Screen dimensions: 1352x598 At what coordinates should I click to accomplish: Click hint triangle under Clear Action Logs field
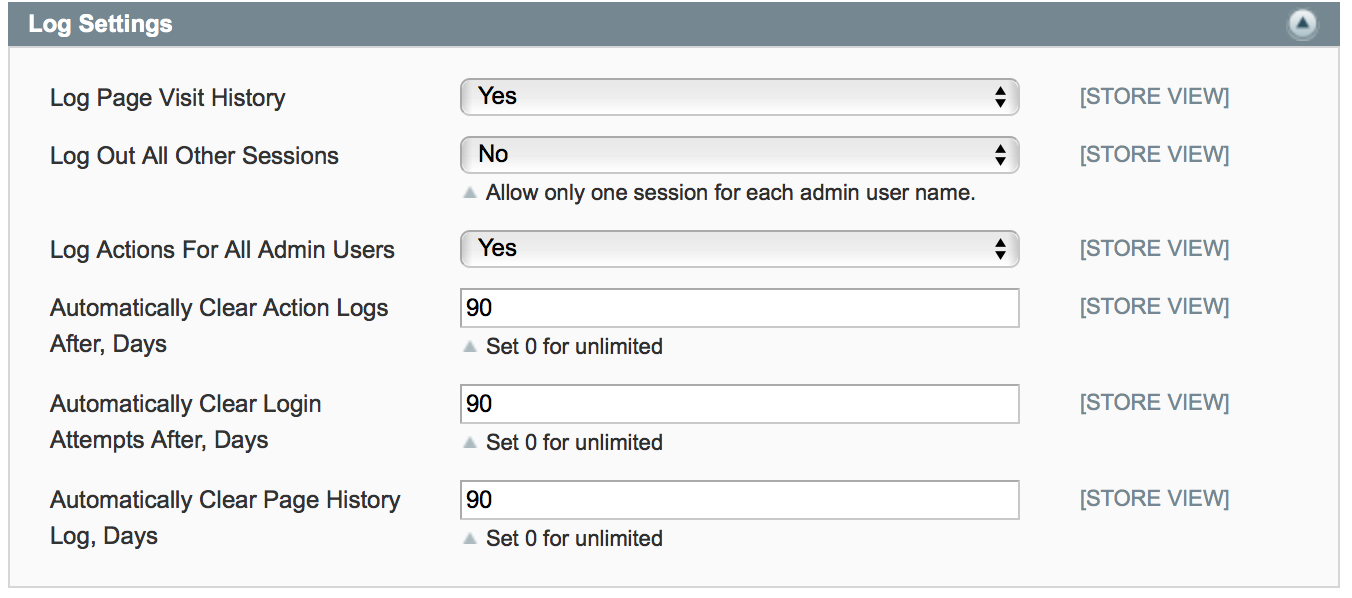(x=470, y=347)
